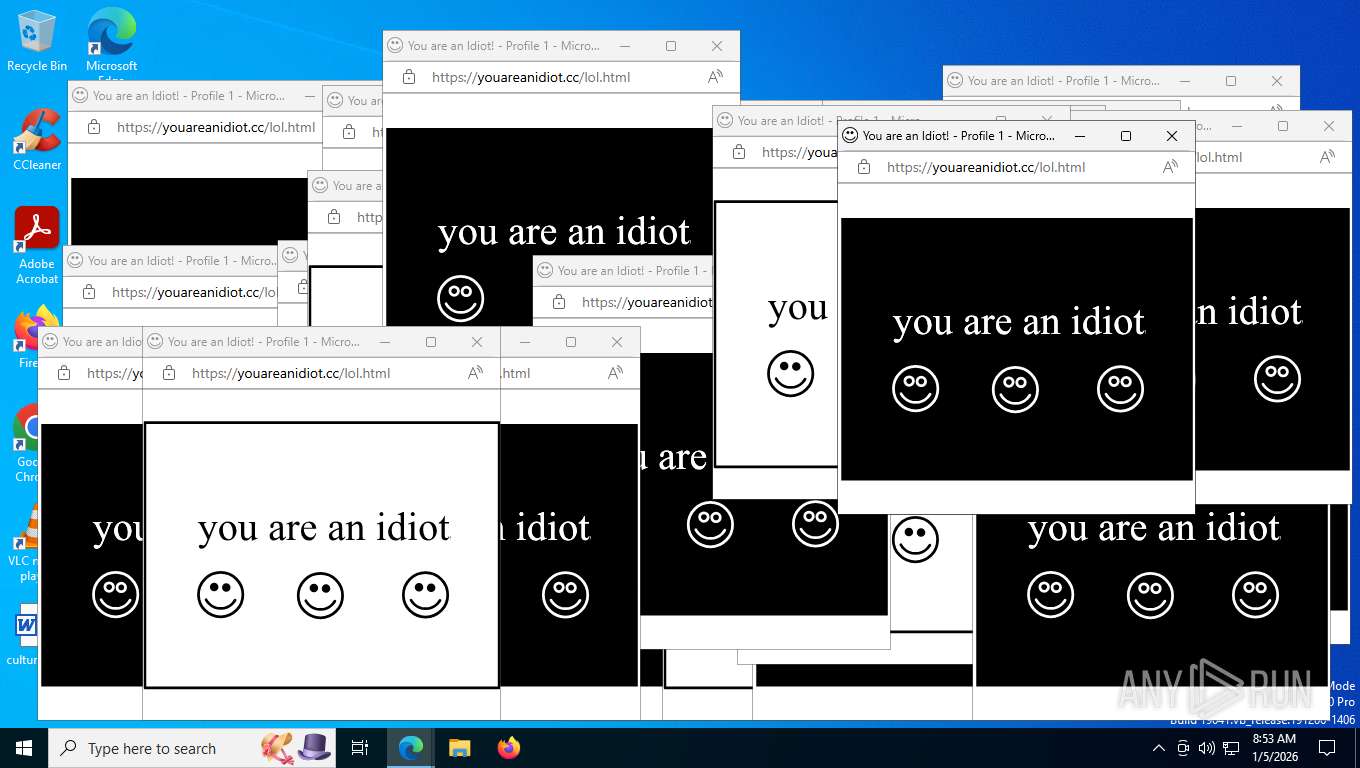Image resolution: width=1360 pixels, height=768 pixels.
Task: Open the Recycle Bin desktop icon
Action: click(37, 42)
